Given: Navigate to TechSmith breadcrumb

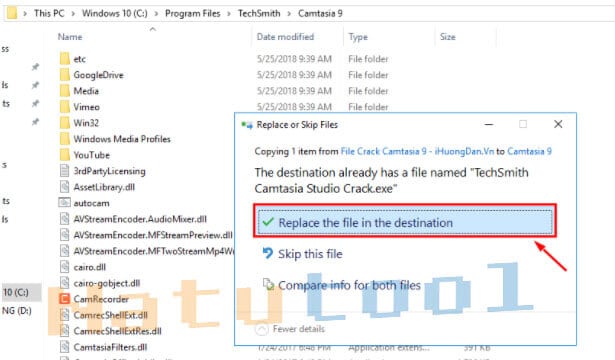Looking at the screenshot, I should pos(259,13).
